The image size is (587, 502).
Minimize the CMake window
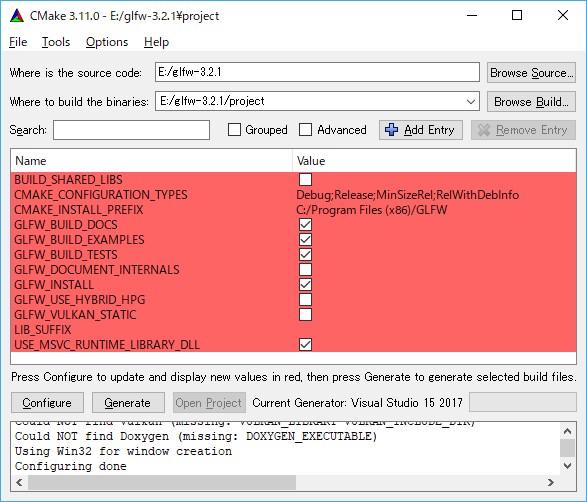472,15
